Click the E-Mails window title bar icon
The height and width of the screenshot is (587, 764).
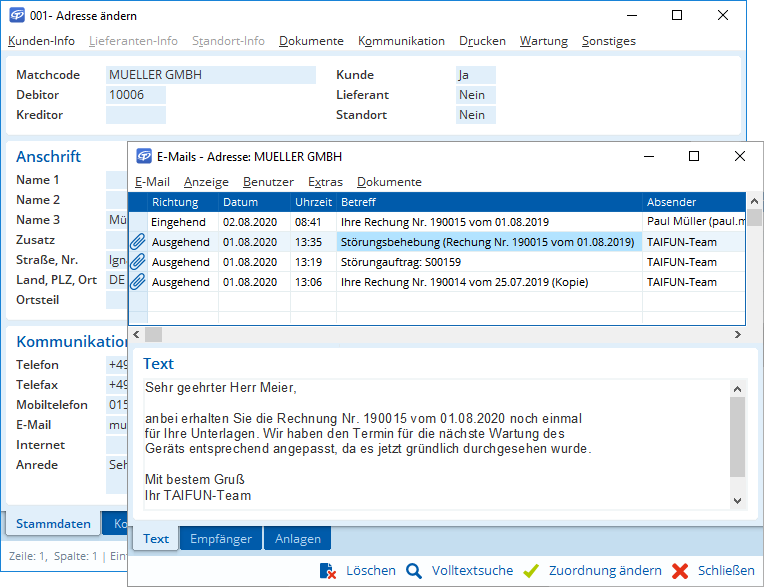point(143,157)
